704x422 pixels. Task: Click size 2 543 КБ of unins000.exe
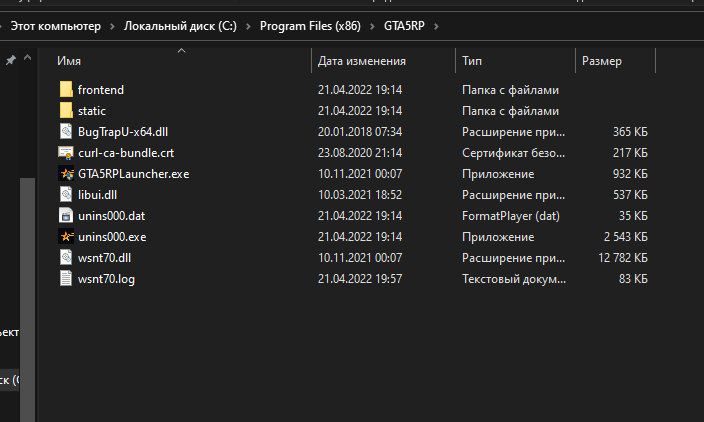(x=626, y=237)
